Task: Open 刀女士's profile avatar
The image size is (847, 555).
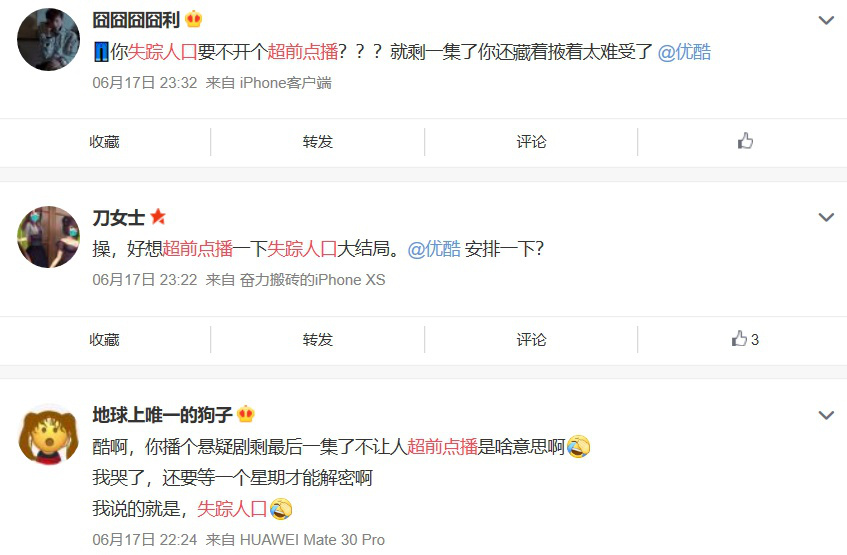Action: 49,237
